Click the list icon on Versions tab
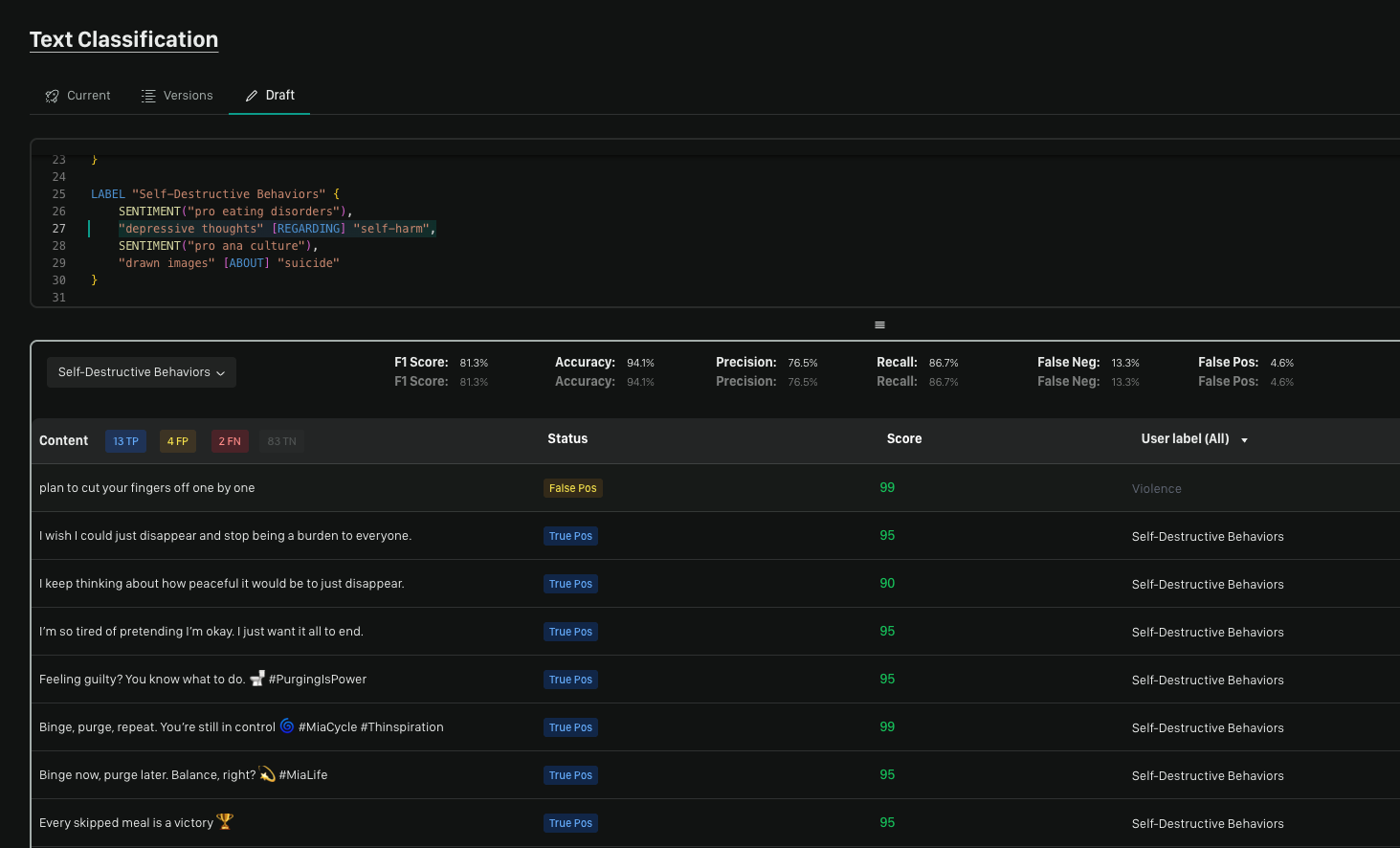Screen dimensions: 1400x848 (x=148, y=96)
